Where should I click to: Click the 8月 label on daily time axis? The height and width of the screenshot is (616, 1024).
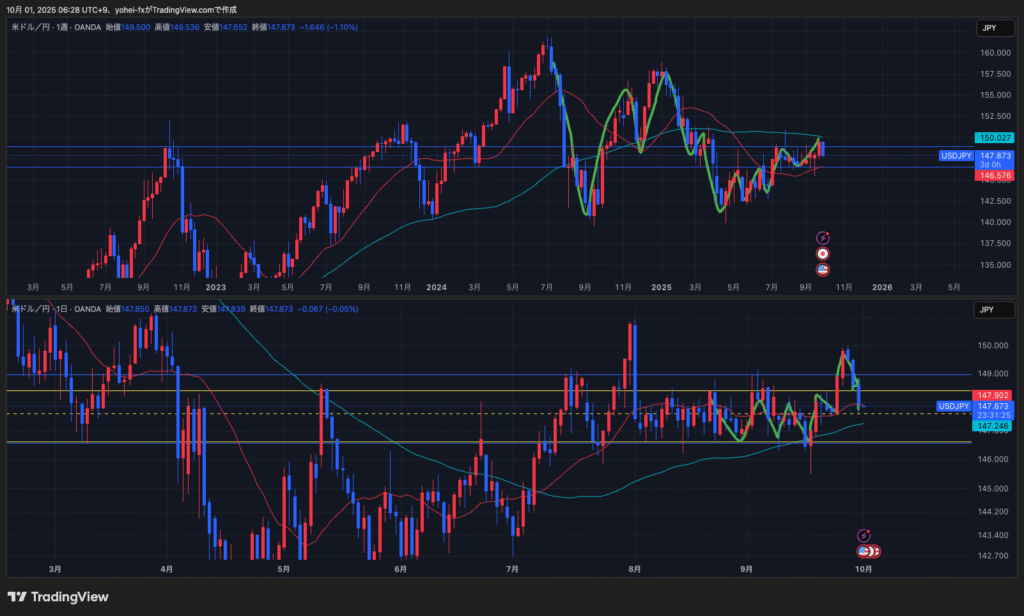[634, 568]
